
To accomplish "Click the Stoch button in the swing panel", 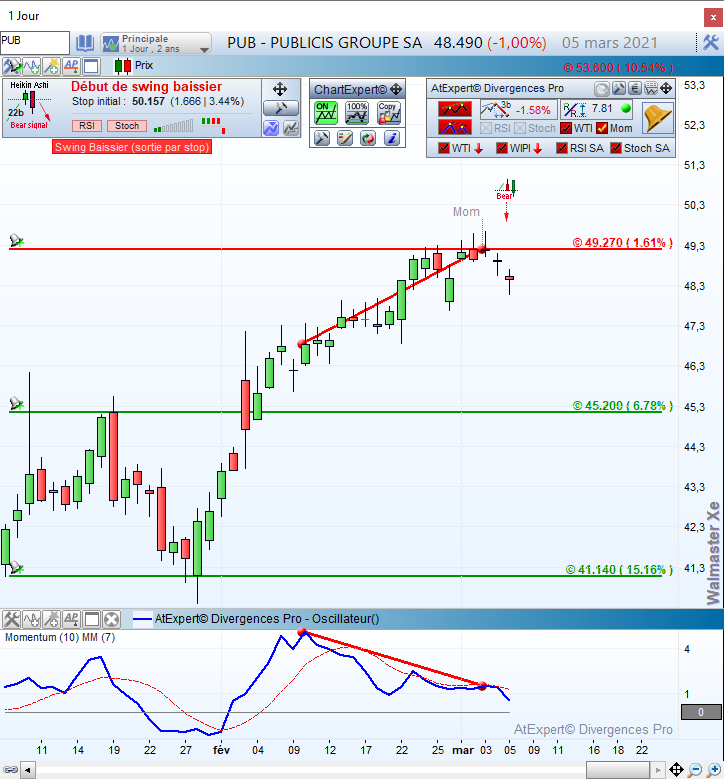I will click(x=127, y=126).
